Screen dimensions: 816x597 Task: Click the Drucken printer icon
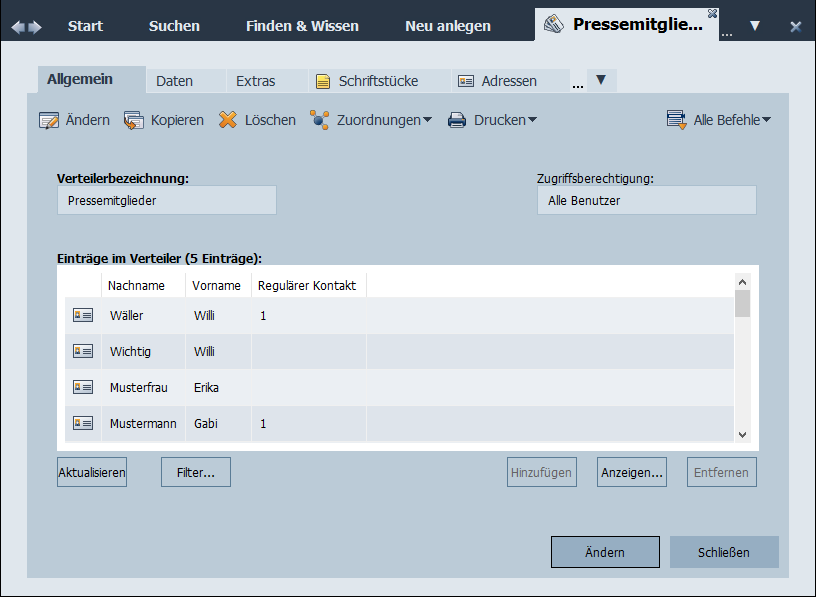tap(457, 120)
